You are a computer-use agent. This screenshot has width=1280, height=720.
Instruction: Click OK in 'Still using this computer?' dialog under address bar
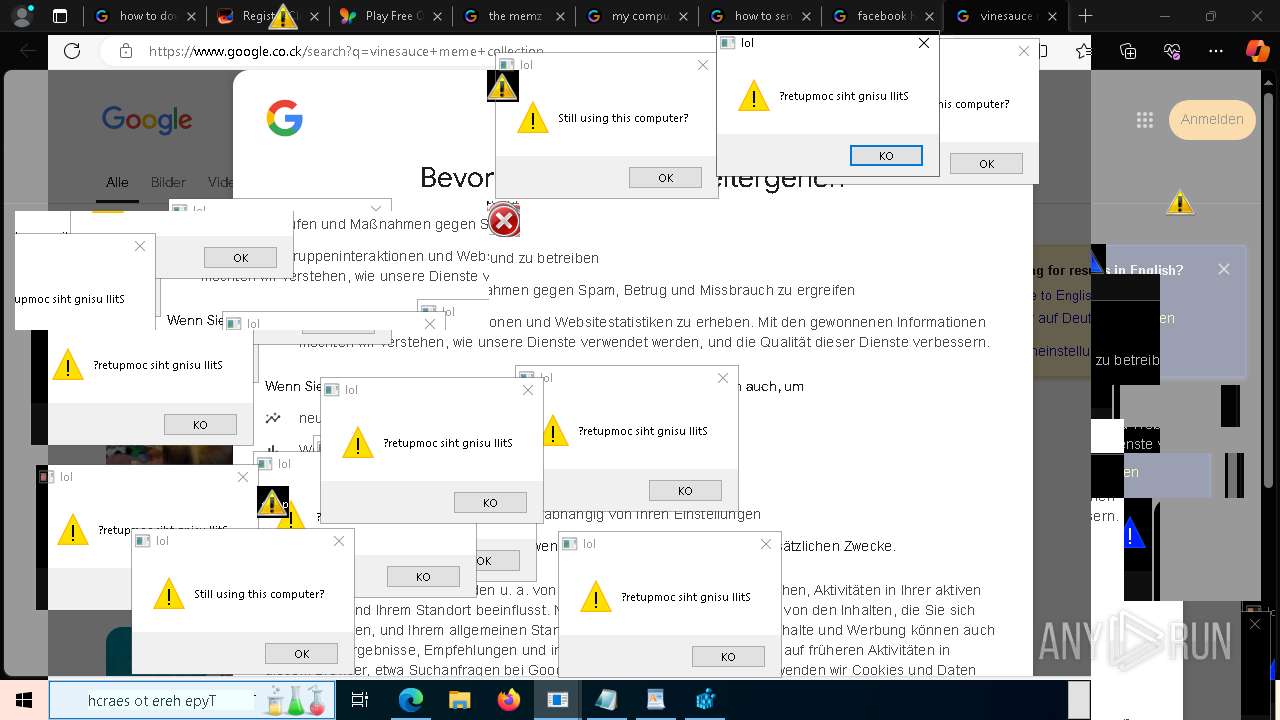pos(665,177)
